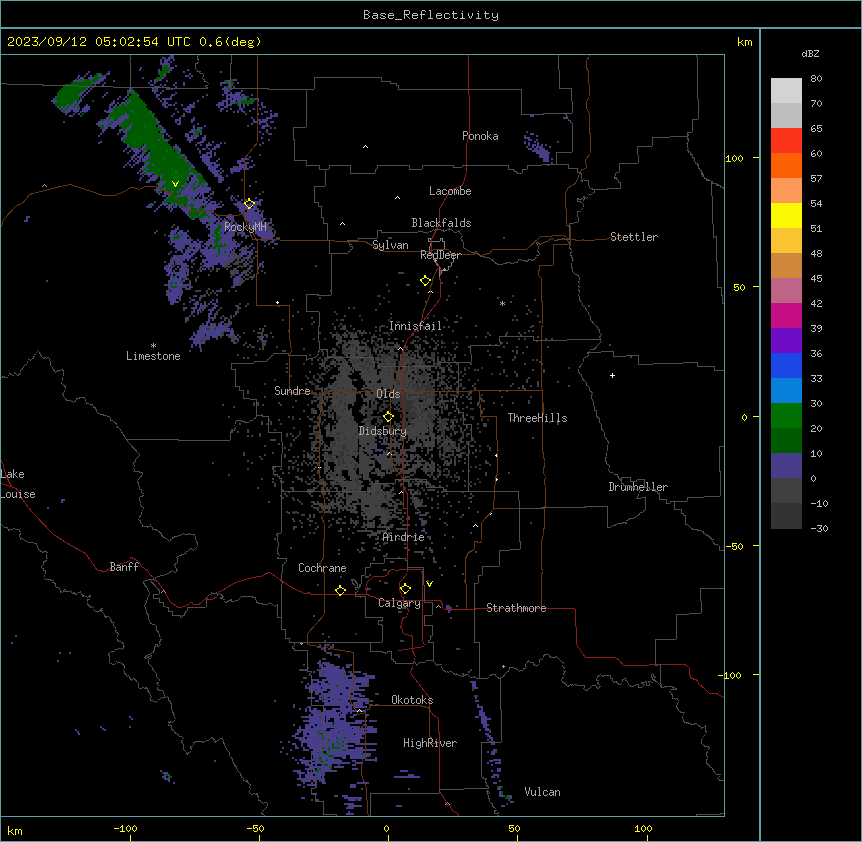Select the RedDeer label
The height and width of the screenshot is (842, 862).
[x=441, y=255]
